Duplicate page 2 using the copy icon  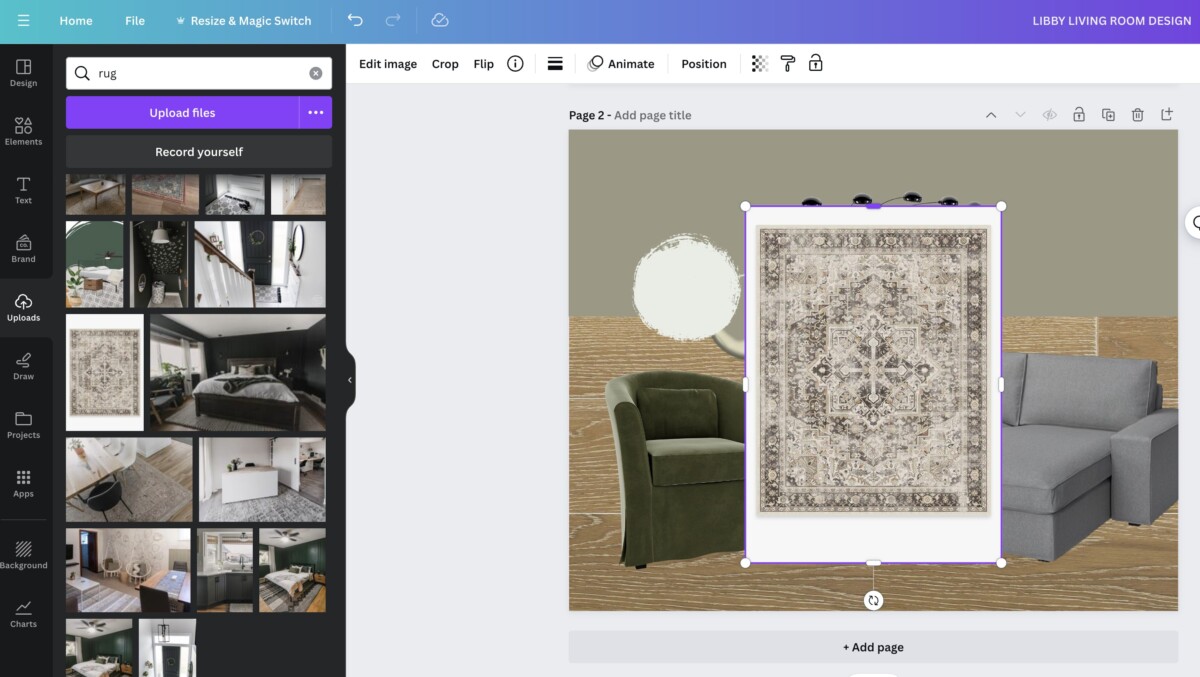point(1108,114)
